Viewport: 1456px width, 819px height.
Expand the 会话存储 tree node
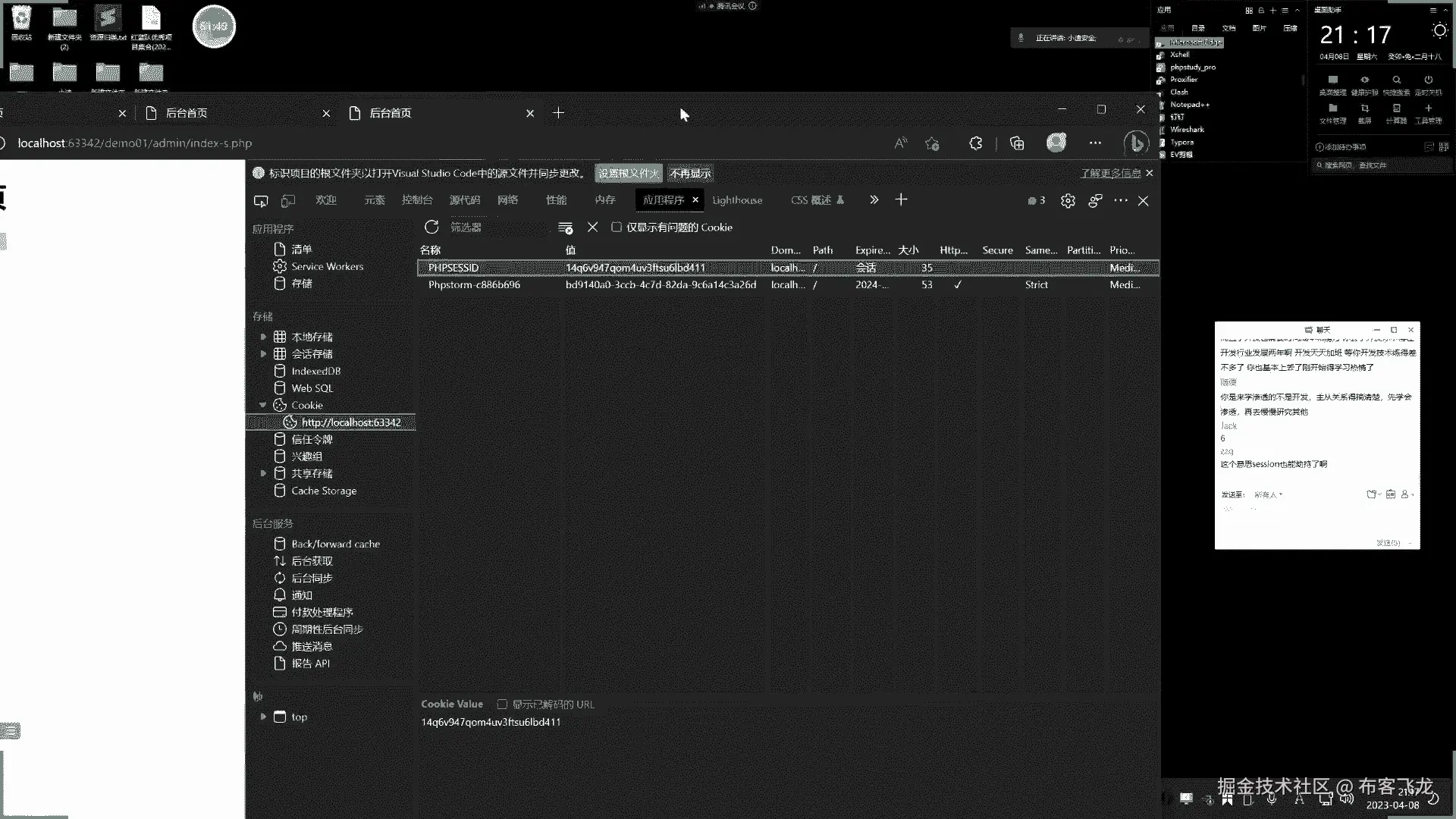(x=263, y=353)
